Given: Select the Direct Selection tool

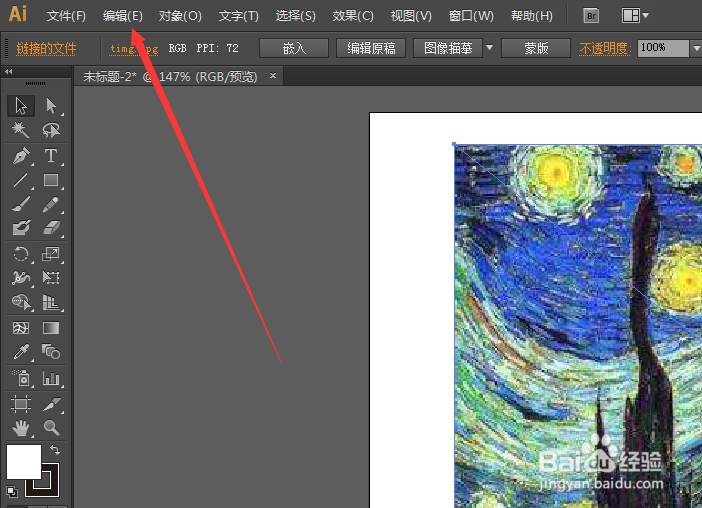Looking at the screenshot, I should 51,106.
